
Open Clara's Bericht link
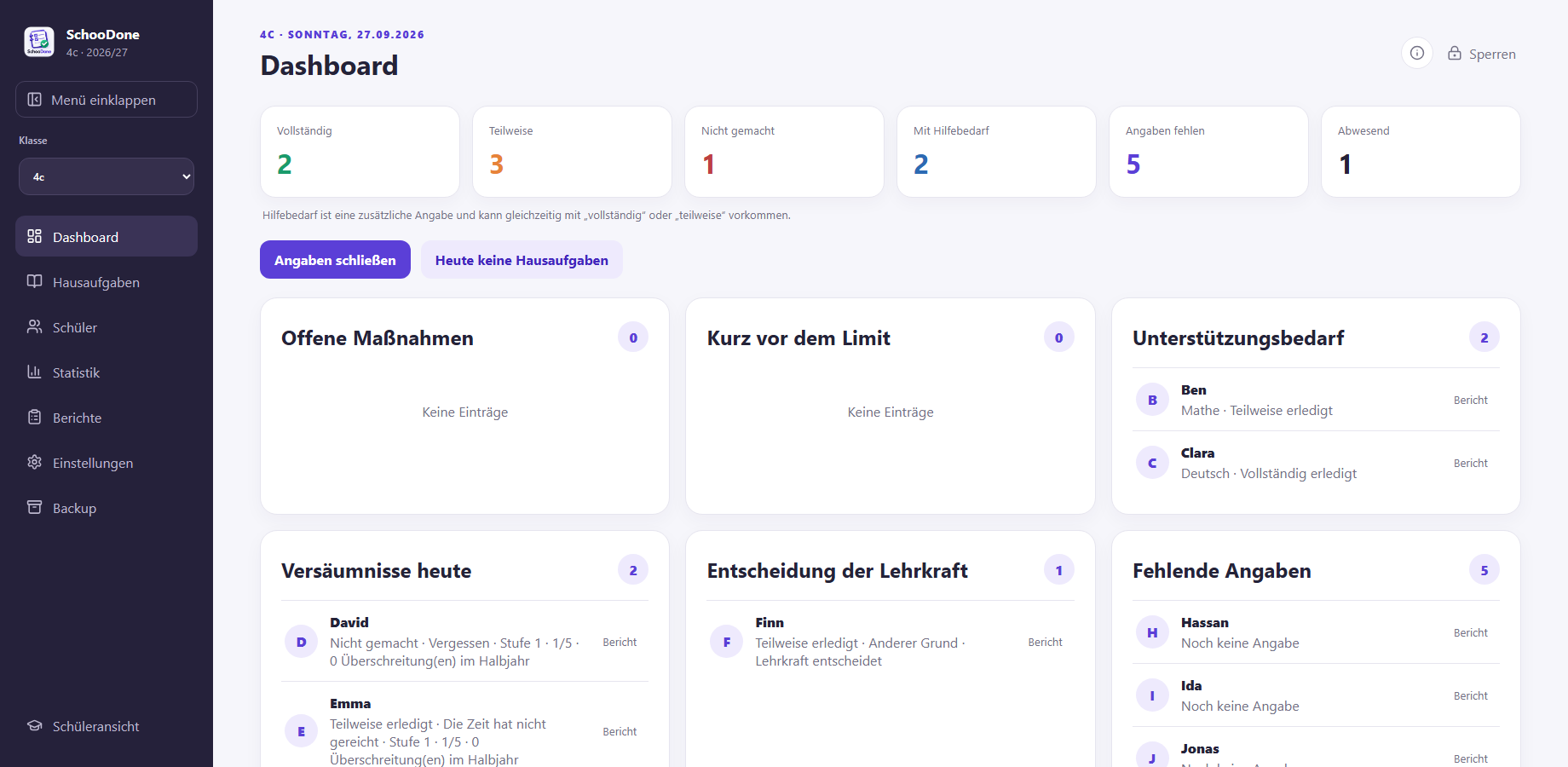(x=1471, y=463)
